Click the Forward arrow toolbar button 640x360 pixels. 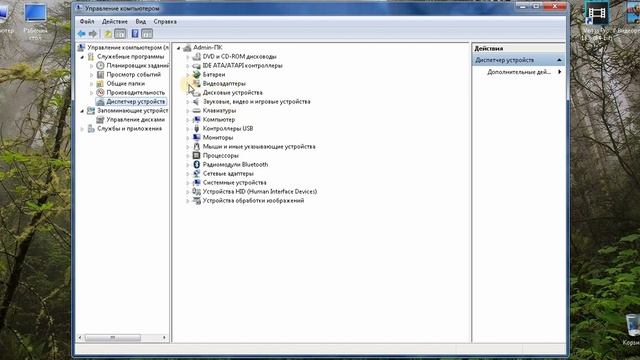(93, 34)
